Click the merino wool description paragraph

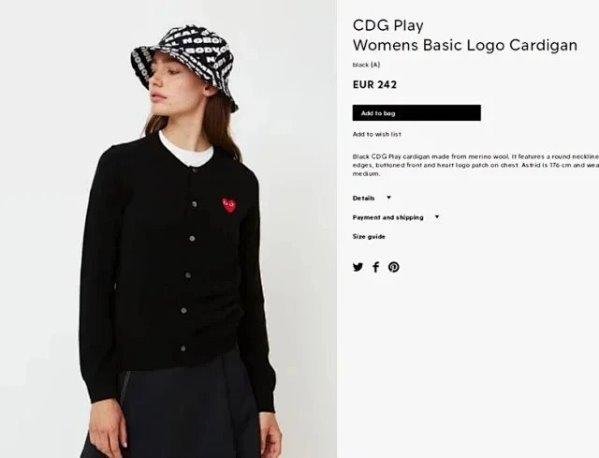[476, 165]
